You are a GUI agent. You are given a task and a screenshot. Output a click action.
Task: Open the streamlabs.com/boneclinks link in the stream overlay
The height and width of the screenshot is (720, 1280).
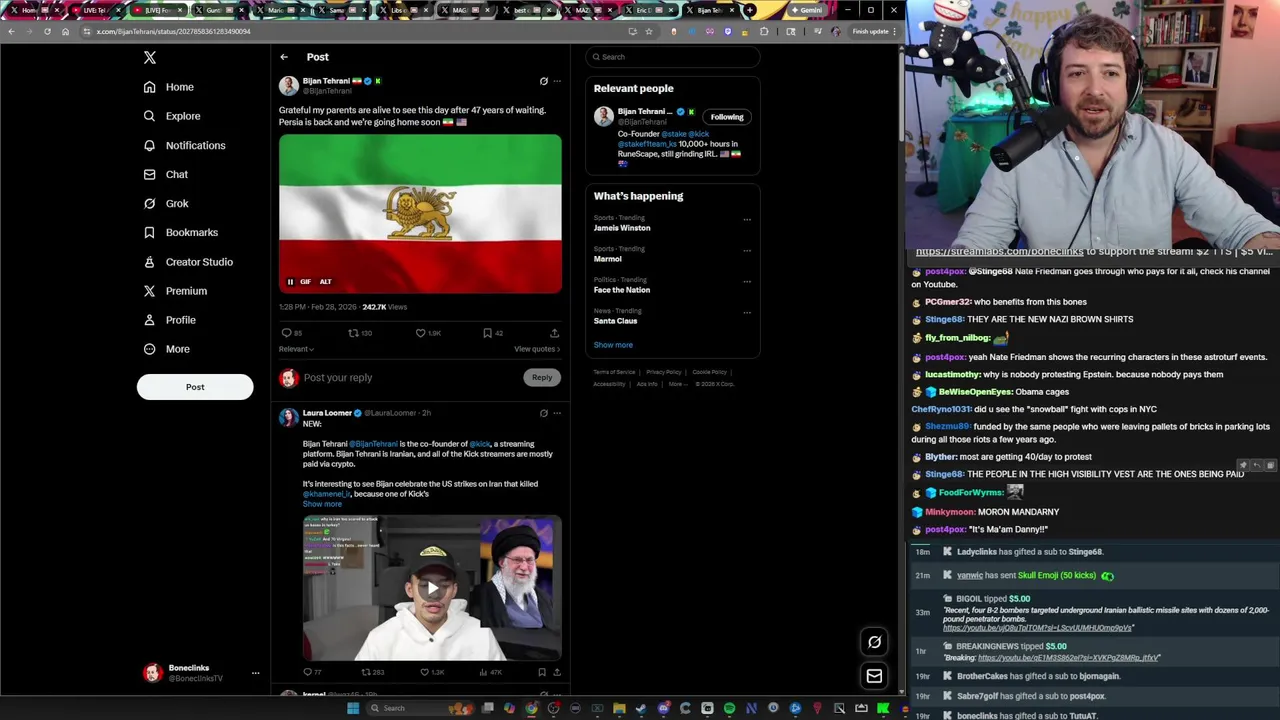pyautogui.click(x=999, y=252)
